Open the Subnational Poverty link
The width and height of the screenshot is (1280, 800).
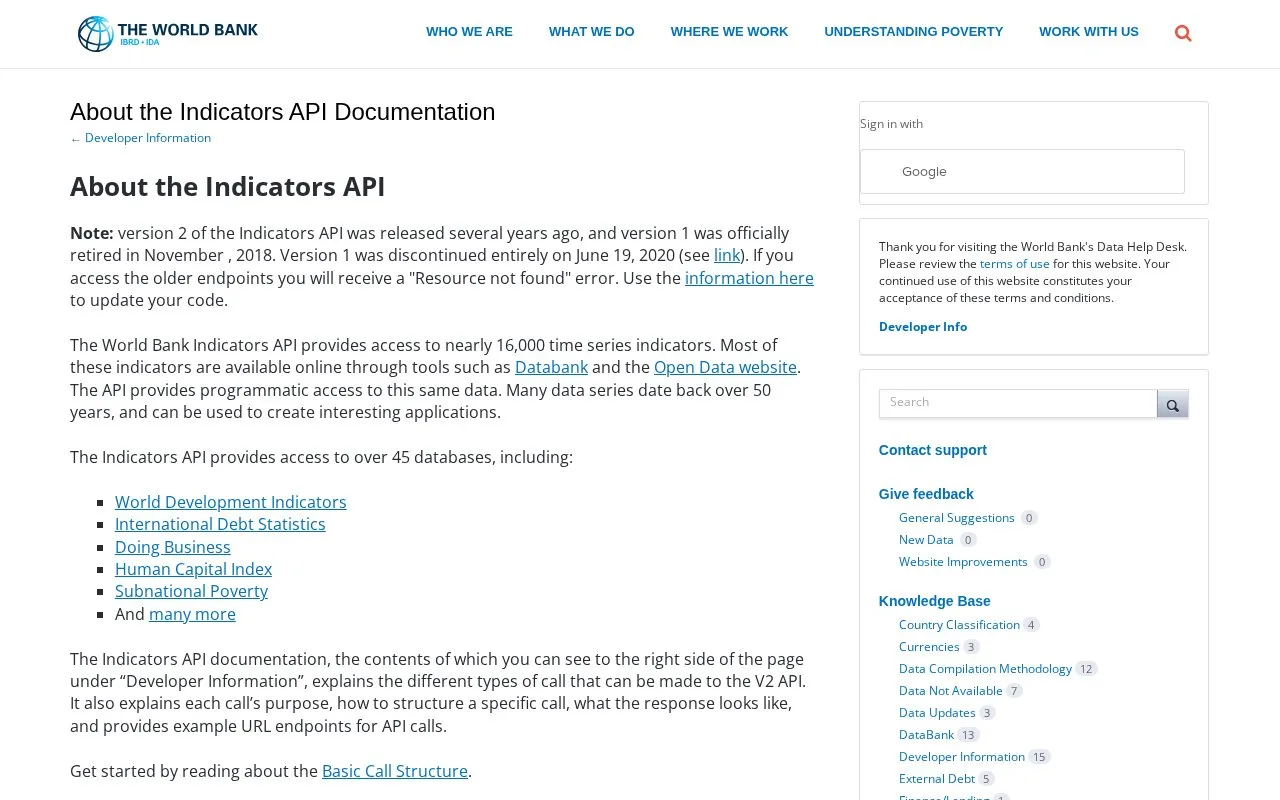(191, 591)
